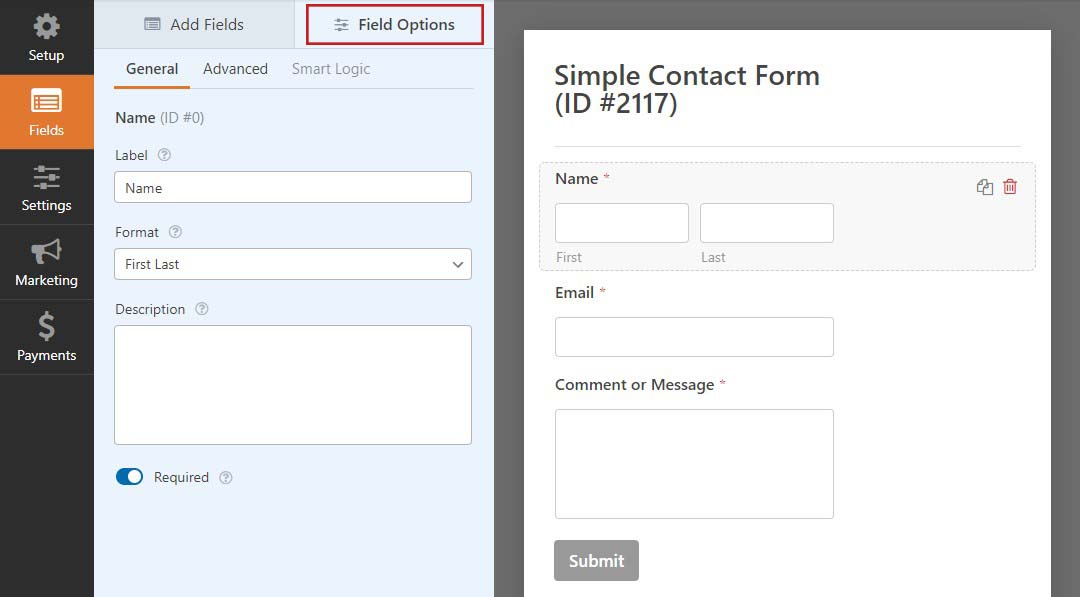
Task: Click the help icon beside Required
Action: point(226,477)
